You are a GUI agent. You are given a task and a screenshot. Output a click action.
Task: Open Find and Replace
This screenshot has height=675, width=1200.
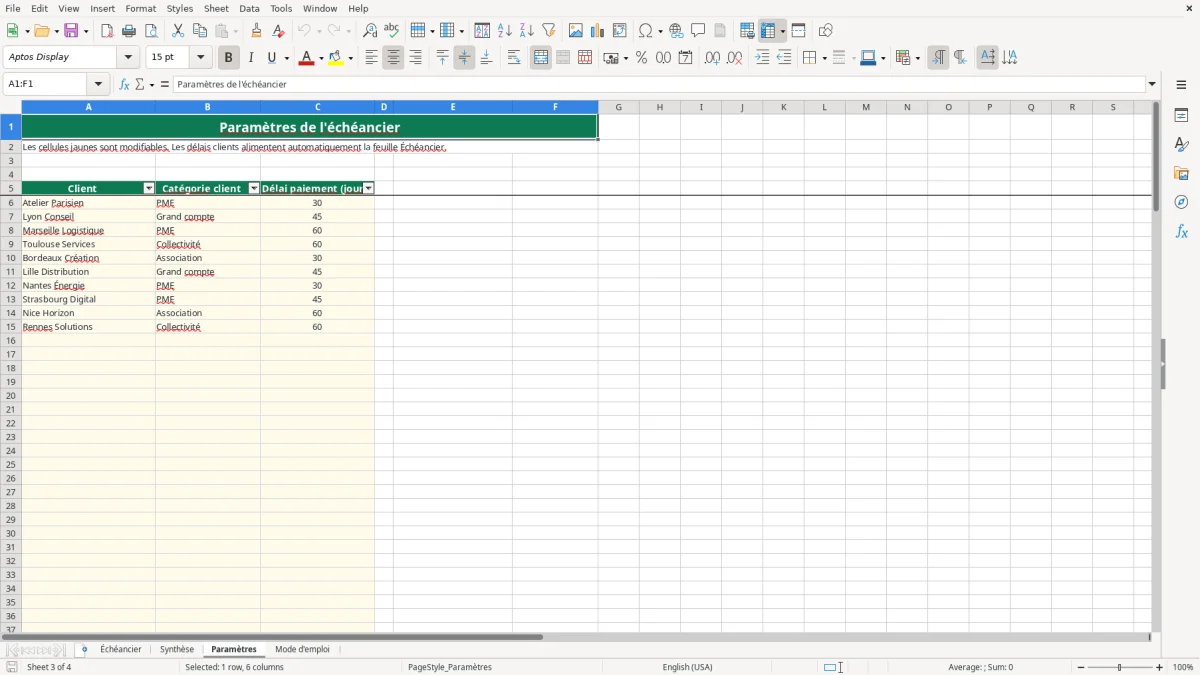pyautogui.click(x=370, y=31)
